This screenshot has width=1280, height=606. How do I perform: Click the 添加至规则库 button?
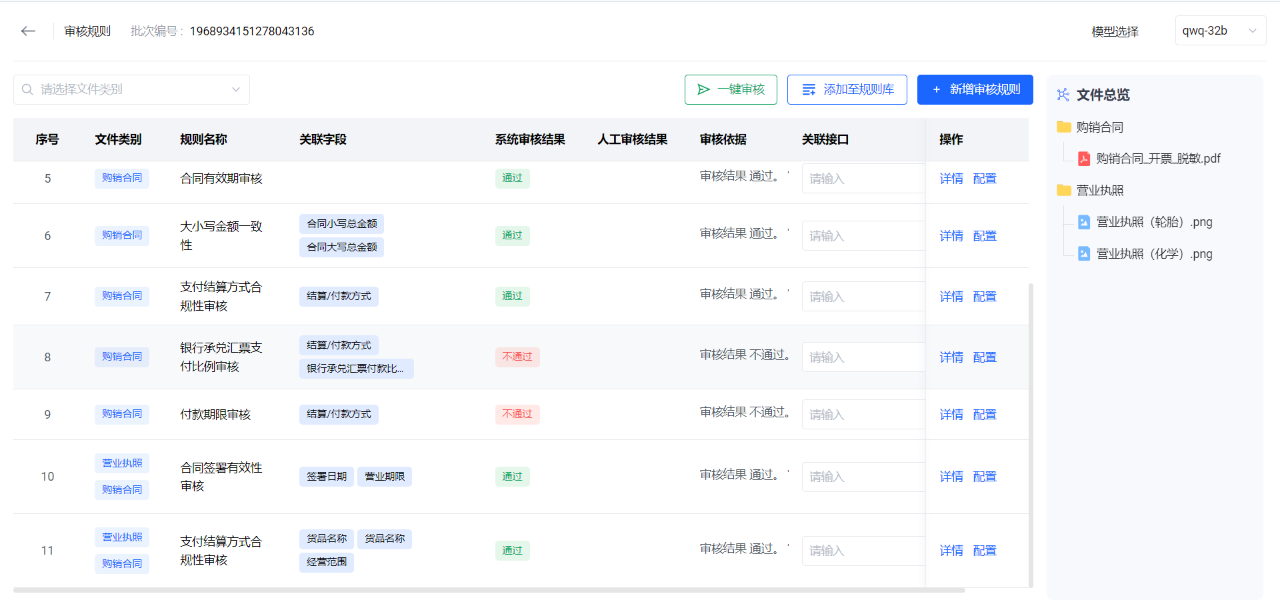pyautogui.click(x=847, y=90)
